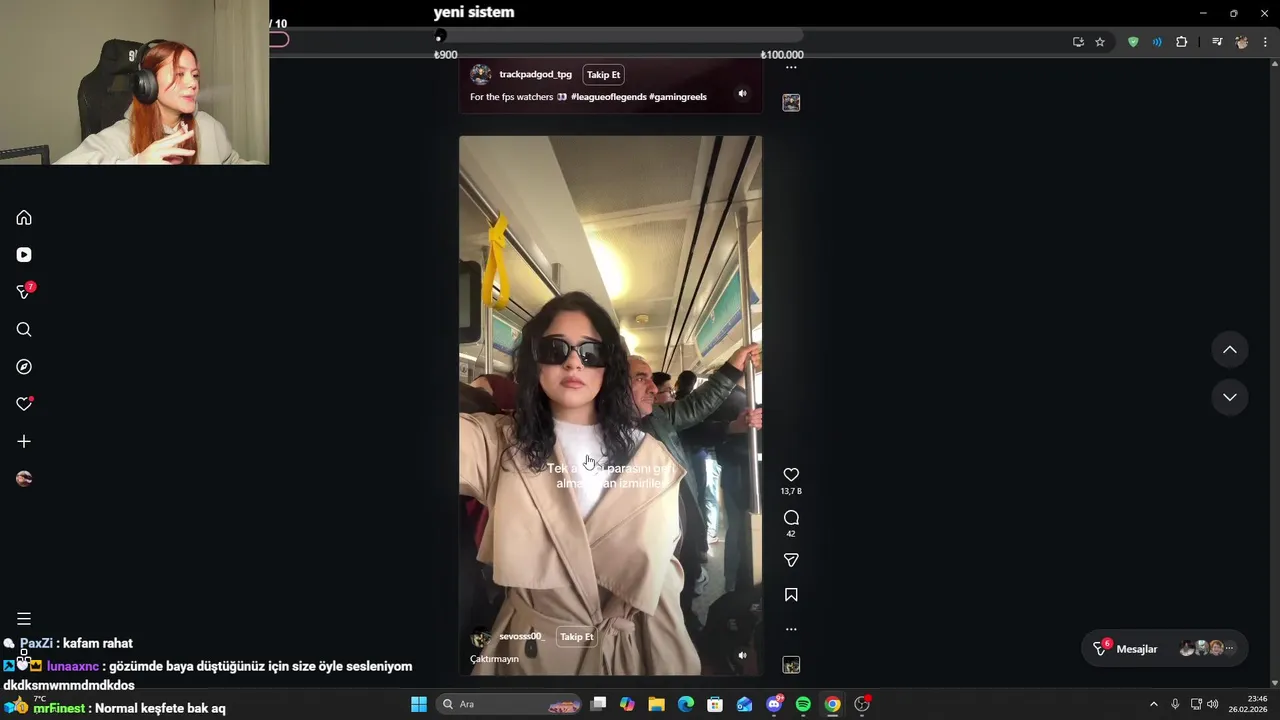Open Task View on taskbar
This screenshot has height=720, width=1280.
coord(598,704)
